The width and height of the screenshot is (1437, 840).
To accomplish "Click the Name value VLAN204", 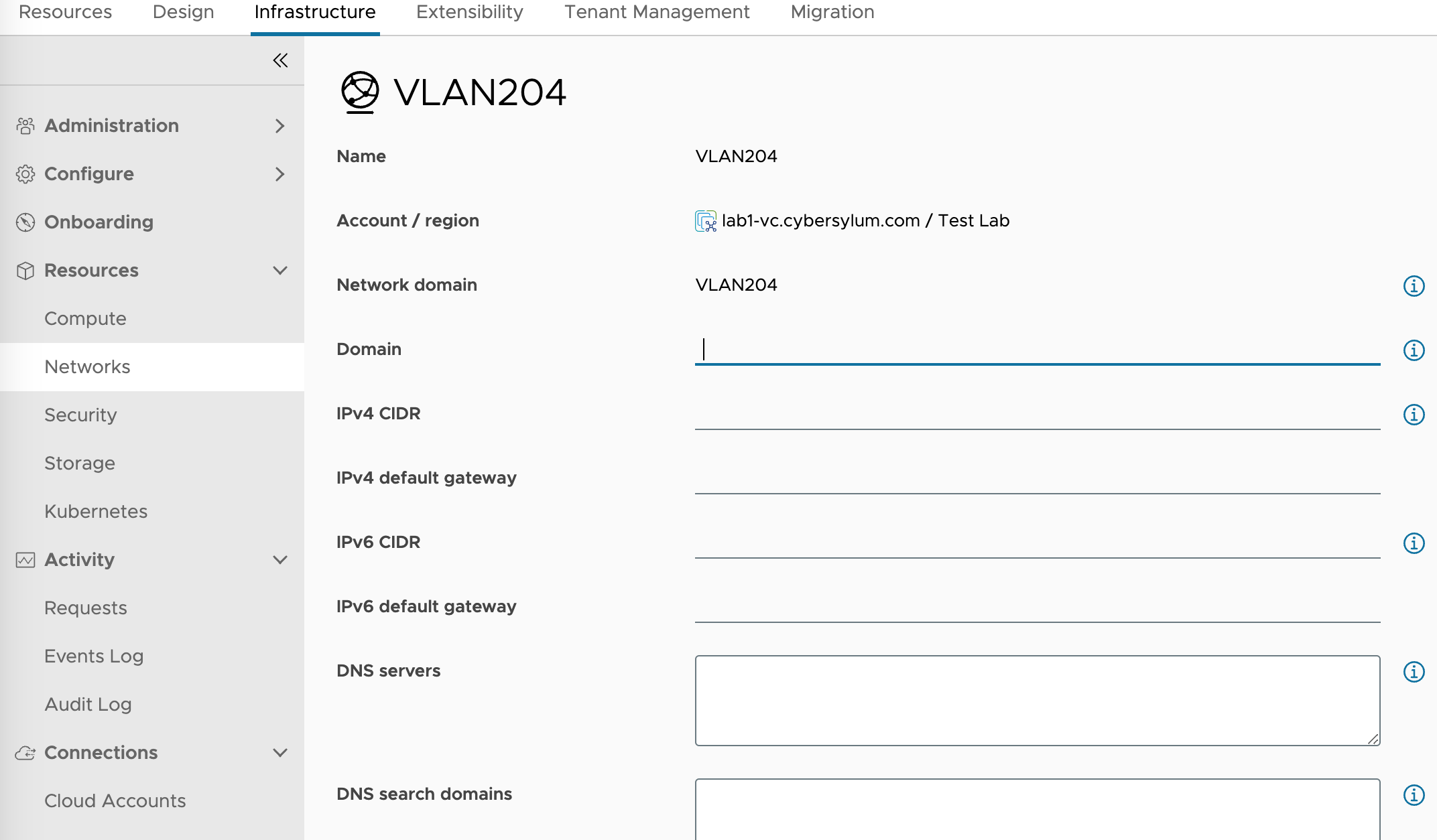I will pos(736,157).
